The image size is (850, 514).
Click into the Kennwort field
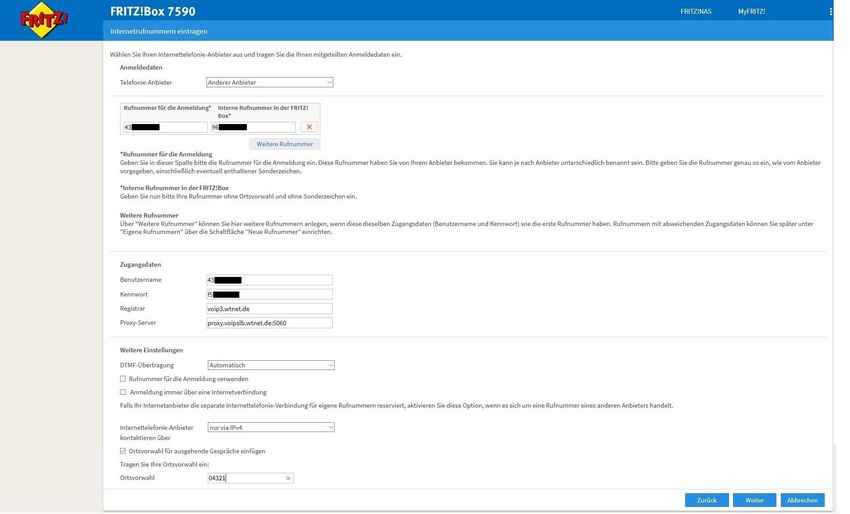coord(269,294)
